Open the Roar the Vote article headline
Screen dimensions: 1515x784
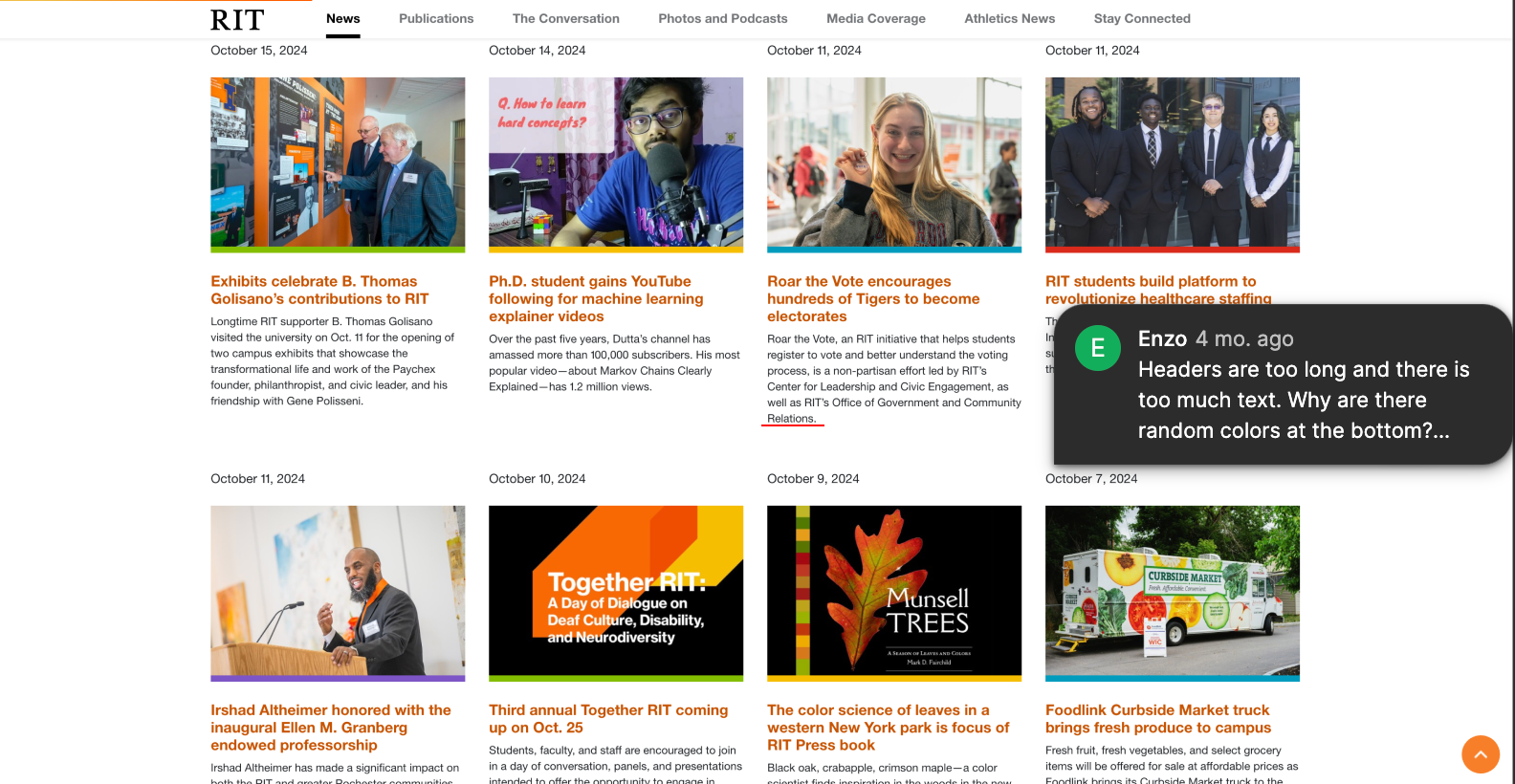click(873, 298)
